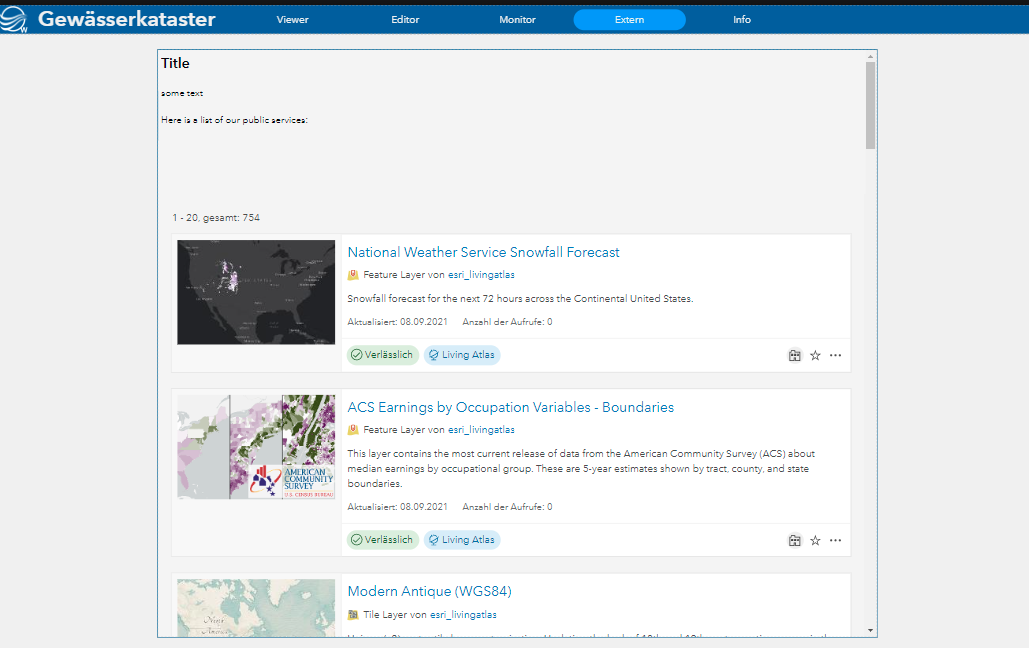The image size is (1029, 648).
Task: Open National Weather Service Snowfall Forecast link
Action: pos(483,252)
